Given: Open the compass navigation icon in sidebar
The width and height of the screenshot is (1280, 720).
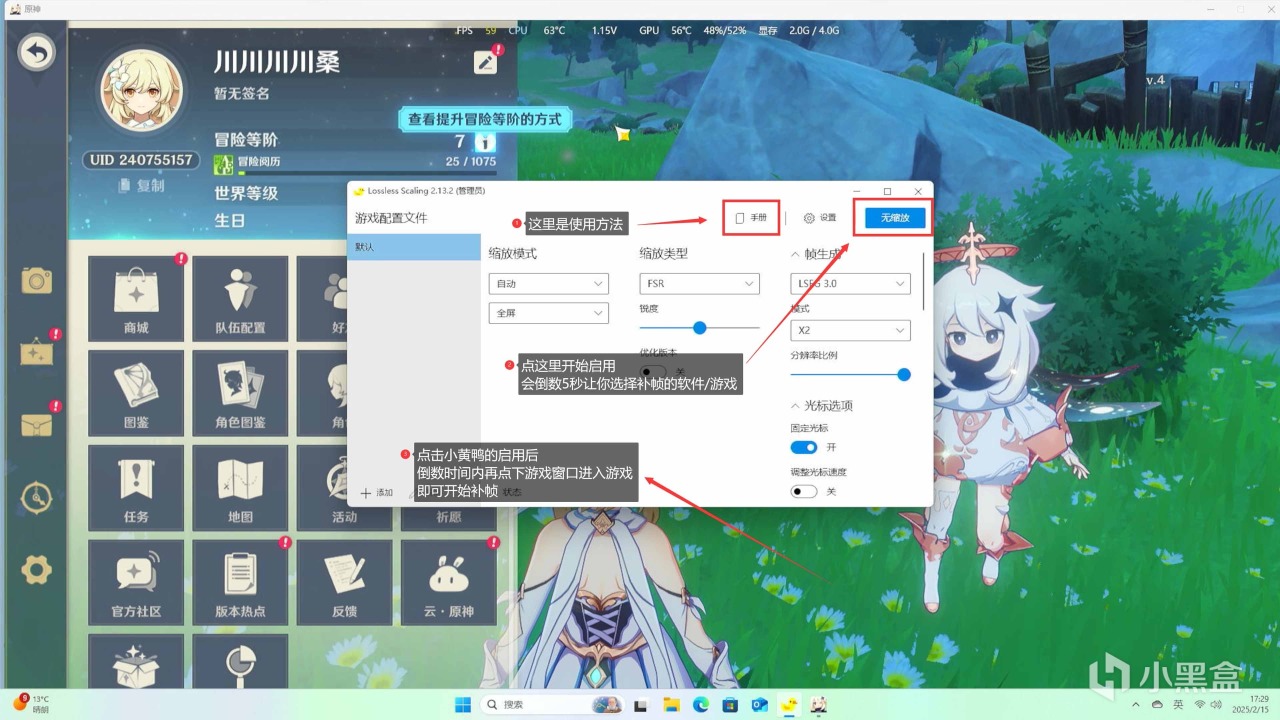Looking at the screenshot, I should pos(37,497).
